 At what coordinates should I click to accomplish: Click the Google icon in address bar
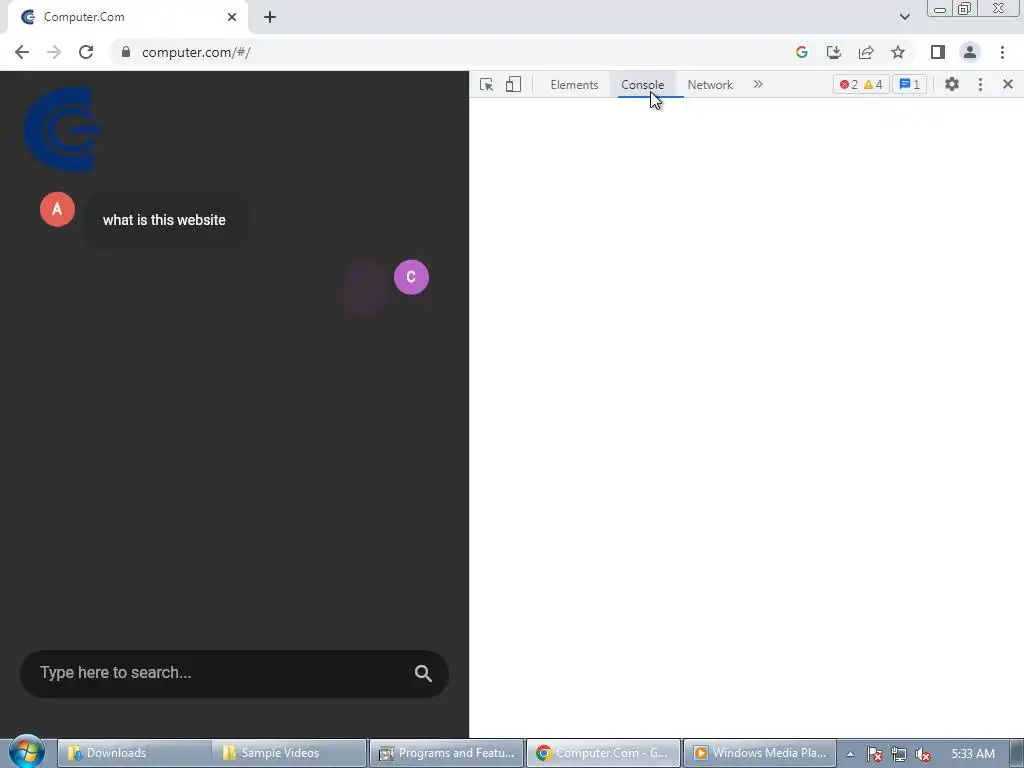point(802,52)
